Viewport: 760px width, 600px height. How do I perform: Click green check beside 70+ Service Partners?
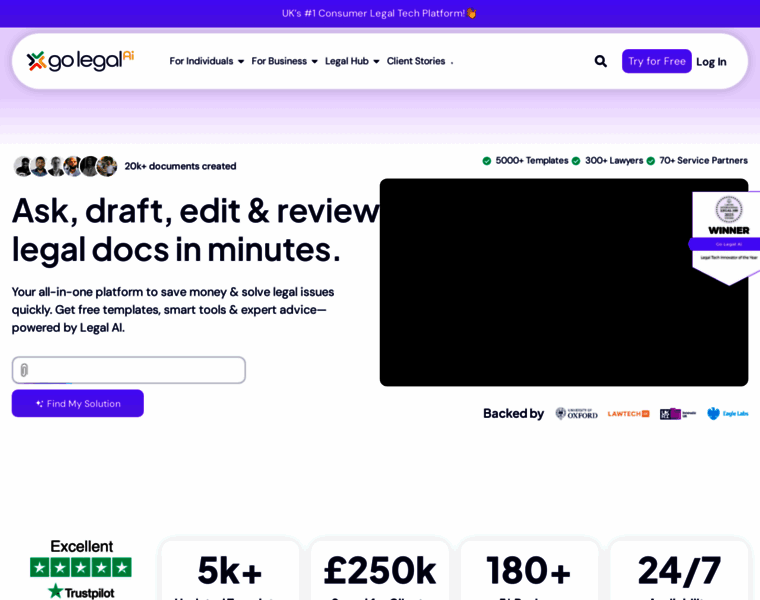650,161
